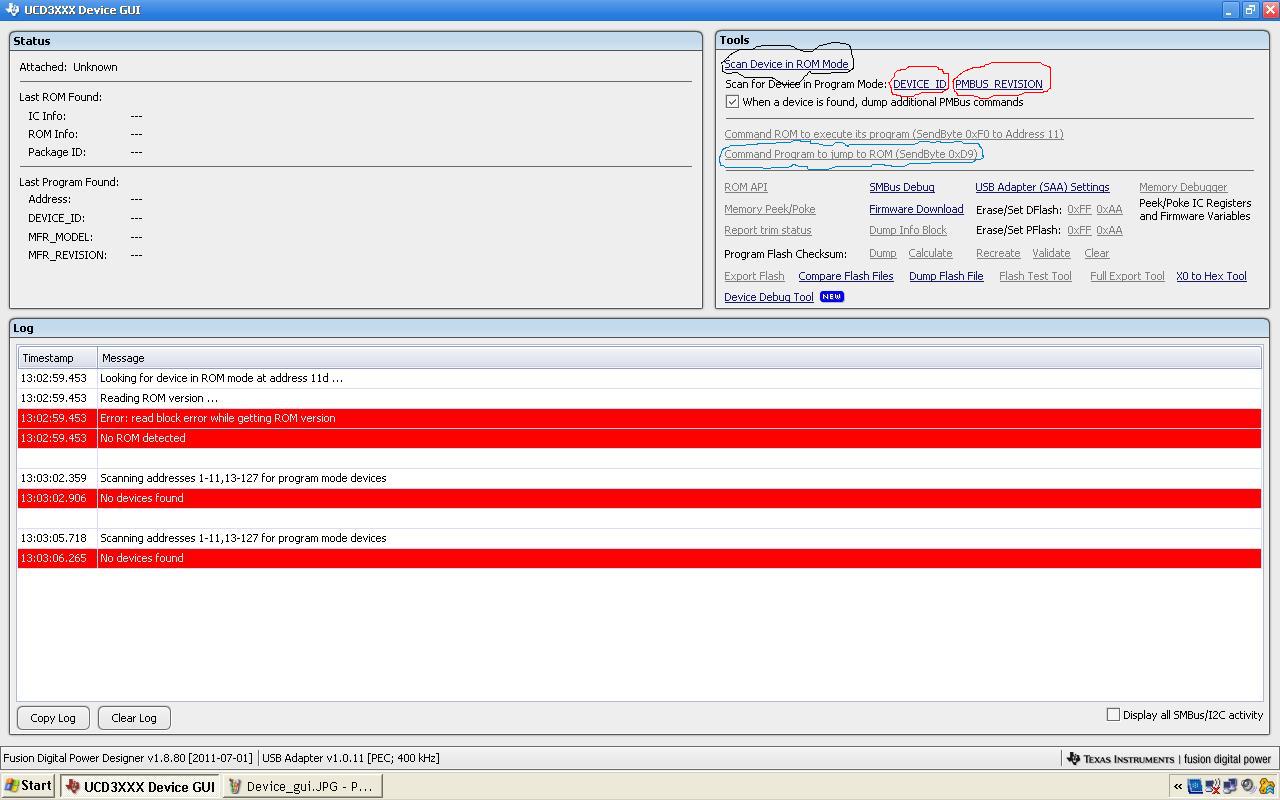Open Device Debug Tool link
This screenshot has height=800, width=1280.
[x=768, y=297]
